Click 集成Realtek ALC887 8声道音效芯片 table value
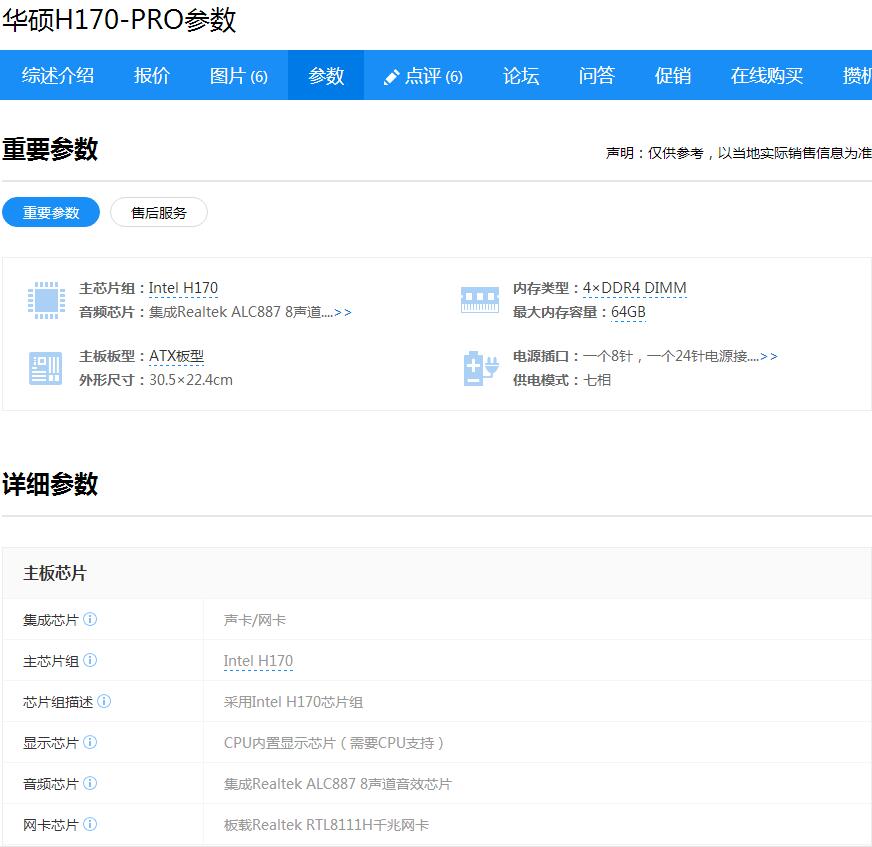 pyautogui.click(x=338, y=784)
